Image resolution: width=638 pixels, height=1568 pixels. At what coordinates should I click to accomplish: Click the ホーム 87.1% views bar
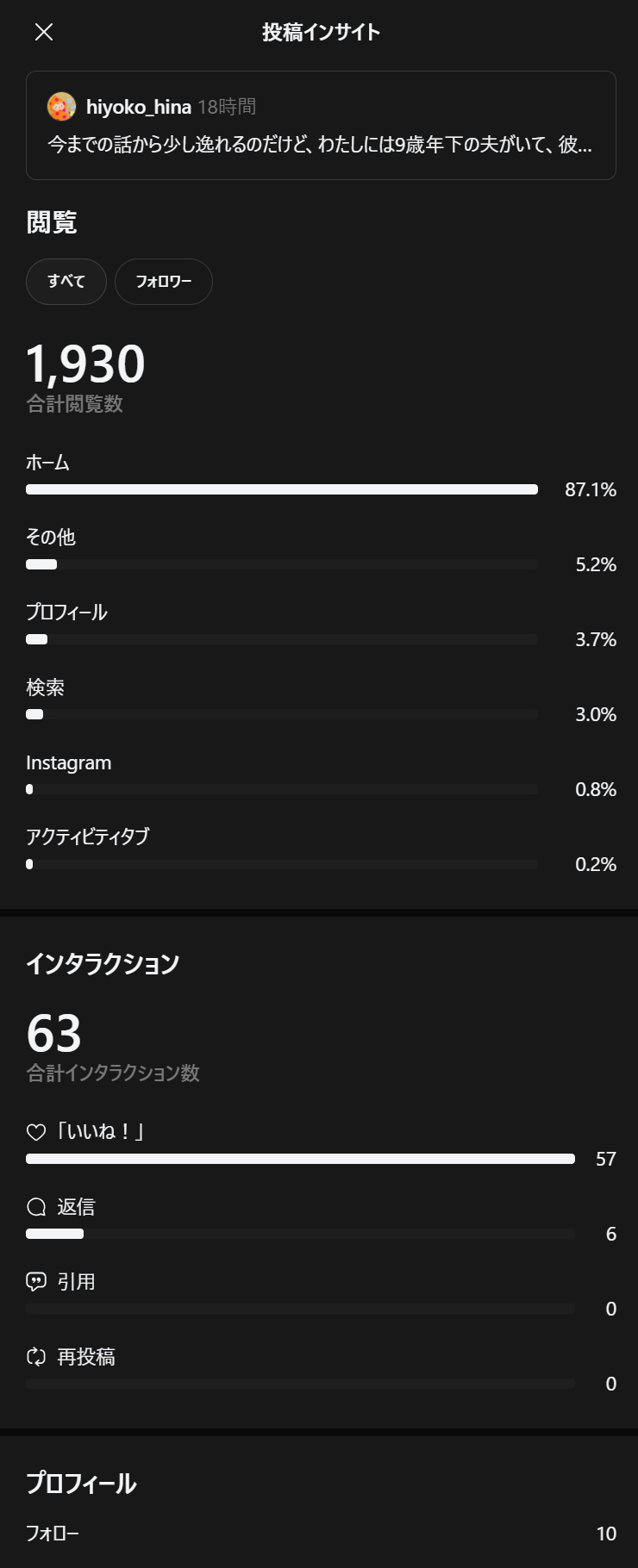tap(282, 489)
